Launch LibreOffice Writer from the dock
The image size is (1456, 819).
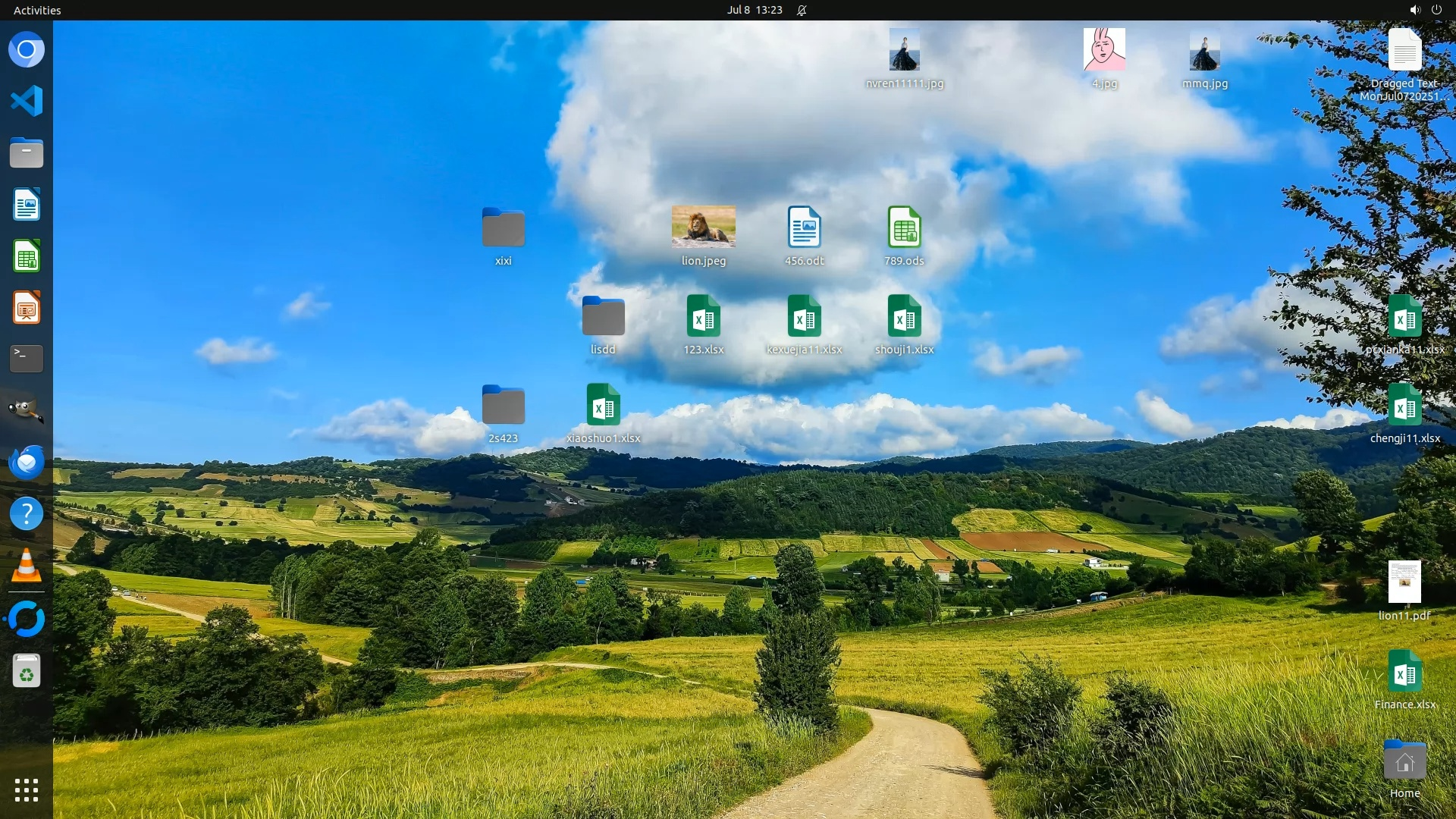click(27, 205)
